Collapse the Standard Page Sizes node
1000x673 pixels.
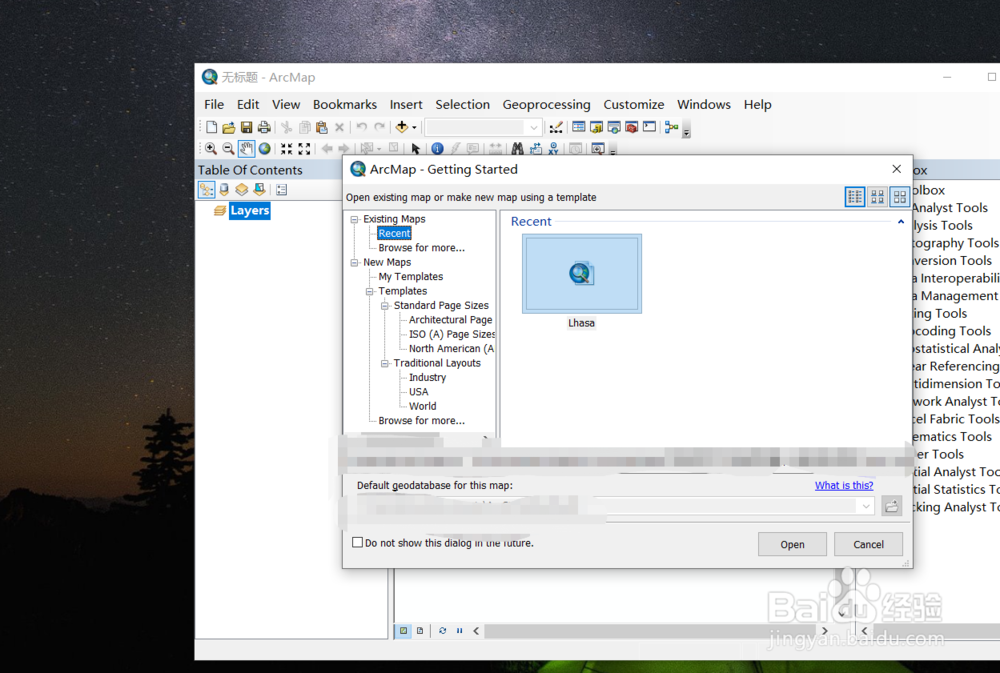point(385,306)
